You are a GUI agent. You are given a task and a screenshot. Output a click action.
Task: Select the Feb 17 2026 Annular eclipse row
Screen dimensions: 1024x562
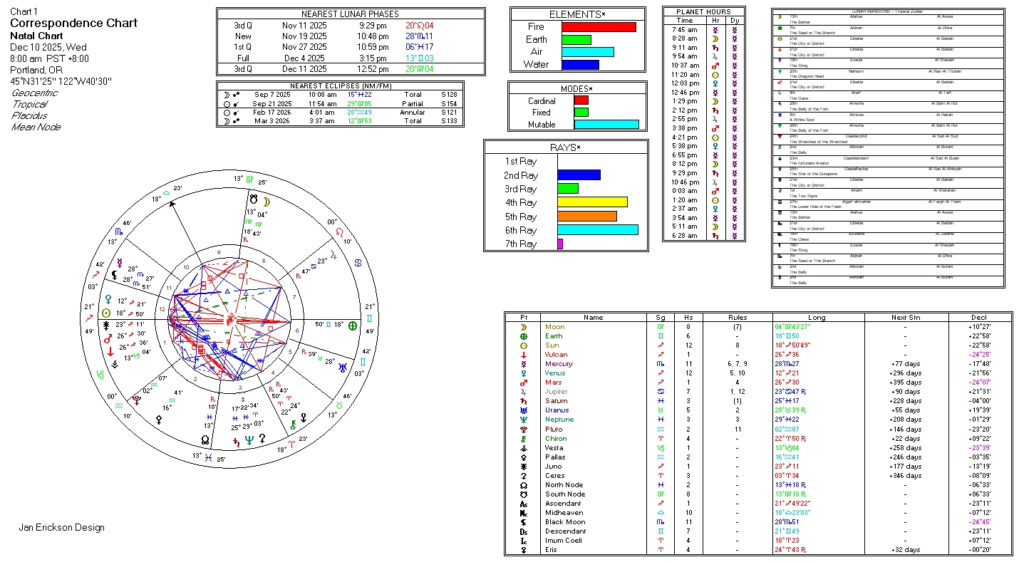pyautogui.click(x=340, y=113)
